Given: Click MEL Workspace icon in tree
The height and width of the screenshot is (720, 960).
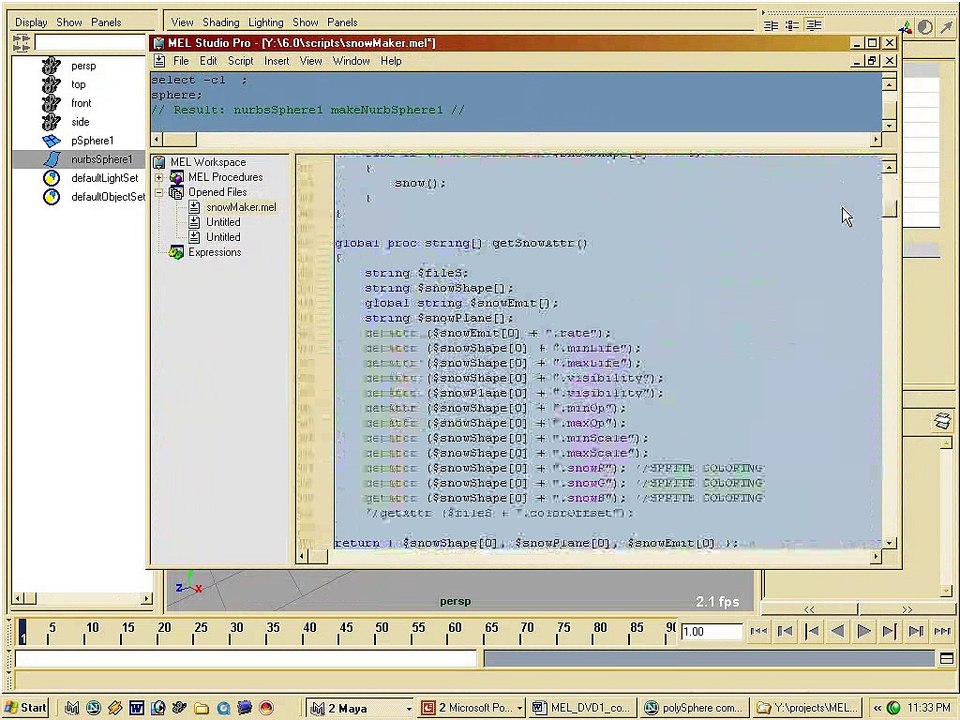Looking at the screenshot, I should pos(159,162).
